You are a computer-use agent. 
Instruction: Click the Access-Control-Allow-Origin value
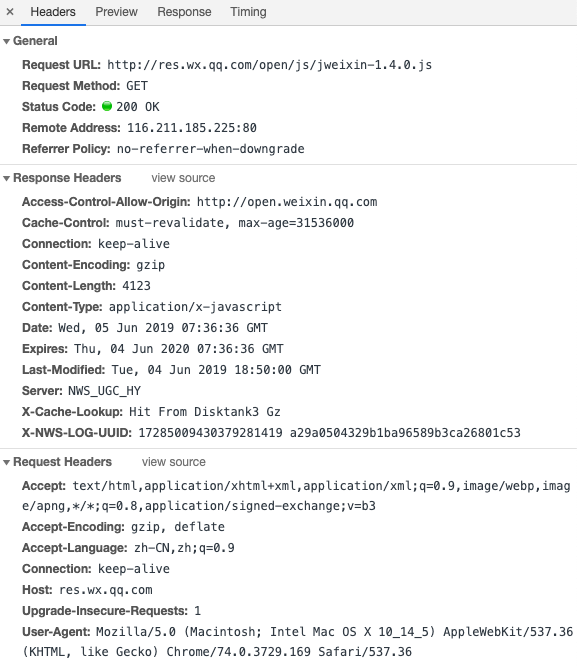[287, 202]
